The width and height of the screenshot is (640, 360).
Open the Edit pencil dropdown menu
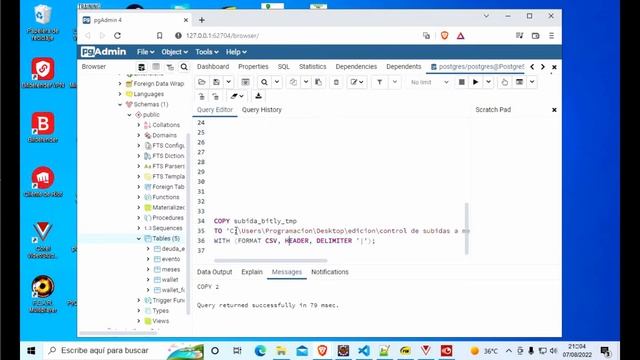[x=357, y=82]
